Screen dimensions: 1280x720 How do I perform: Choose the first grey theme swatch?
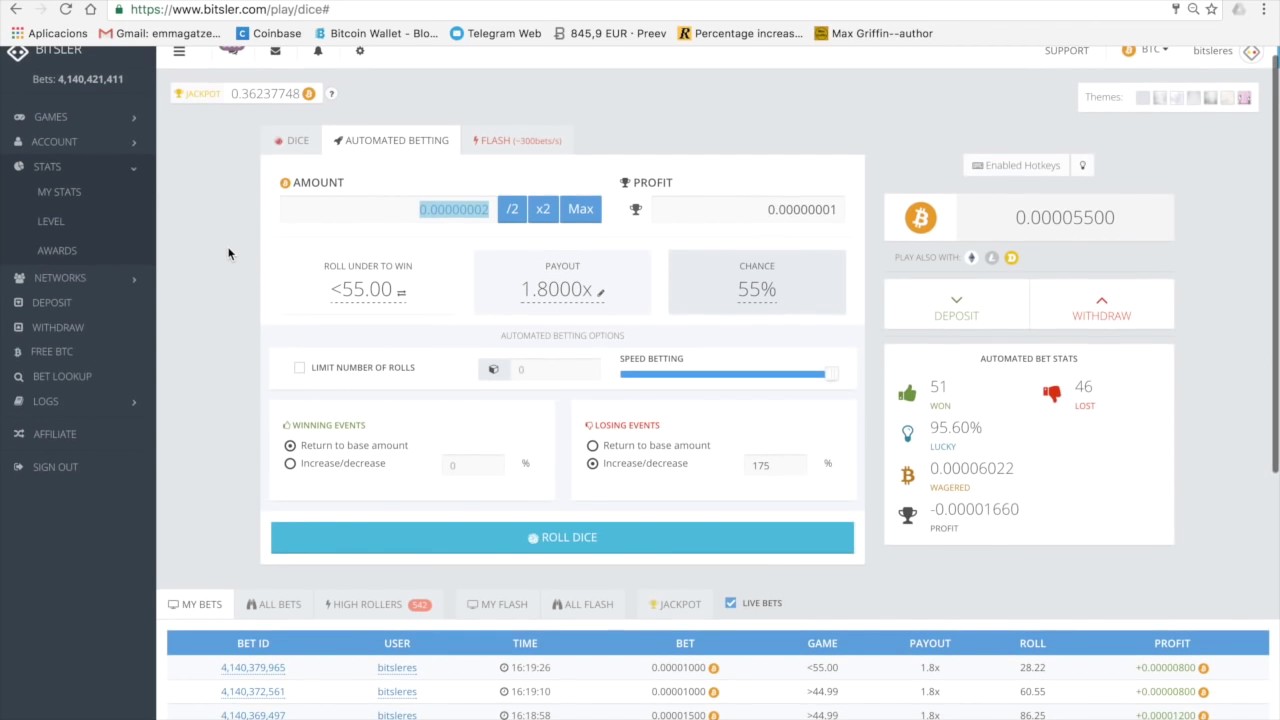[1142, 97]
